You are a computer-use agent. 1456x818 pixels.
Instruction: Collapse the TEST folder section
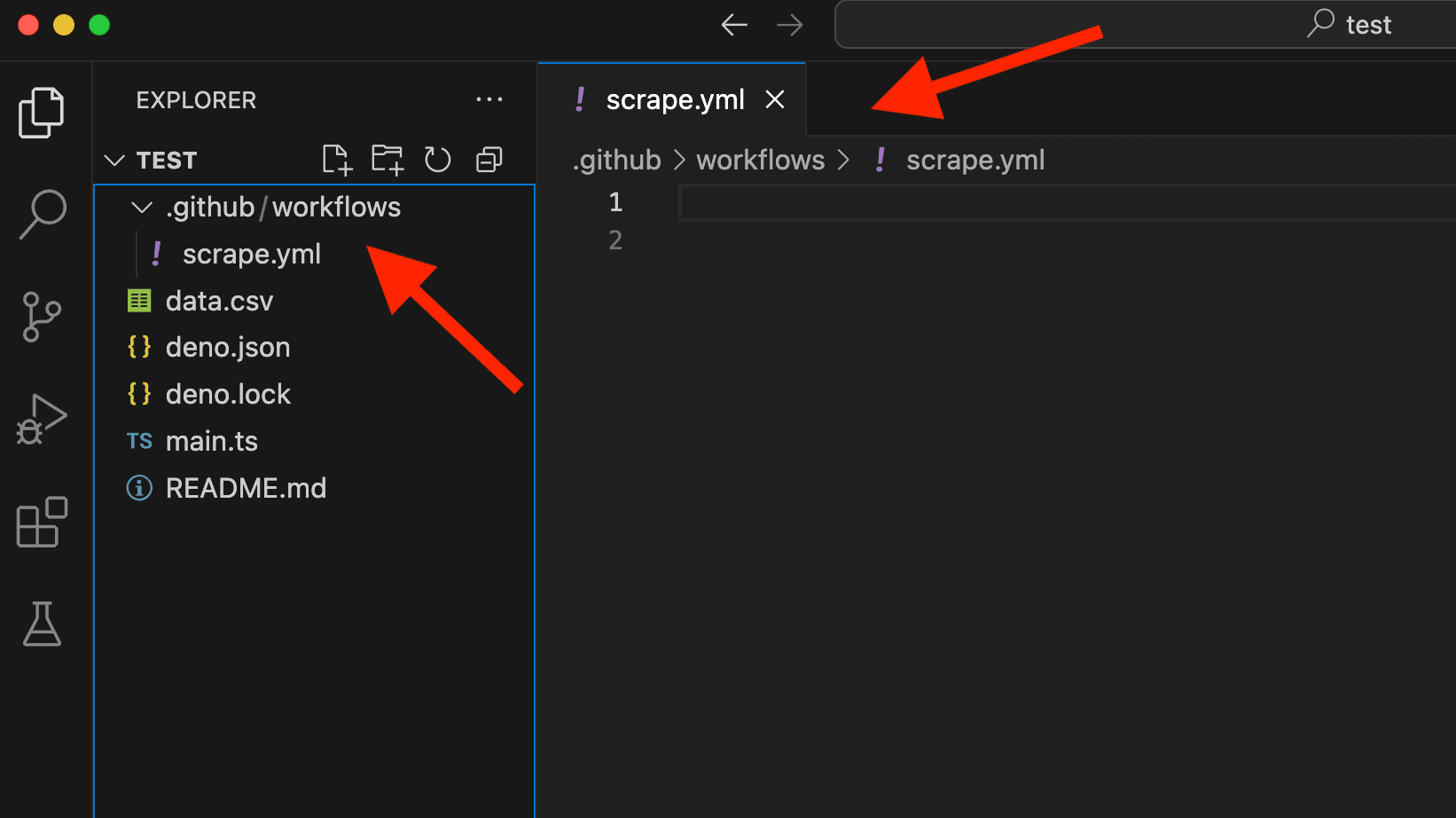pos(114,161)
